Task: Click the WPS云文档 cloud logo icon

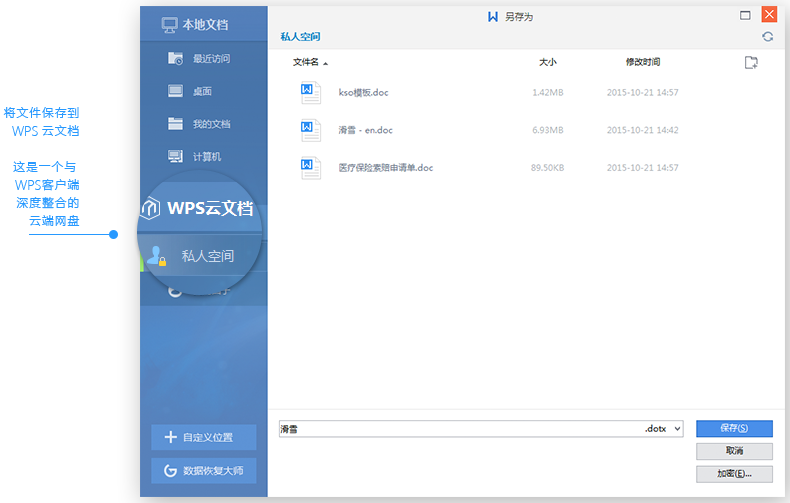Action: (150, 208)
